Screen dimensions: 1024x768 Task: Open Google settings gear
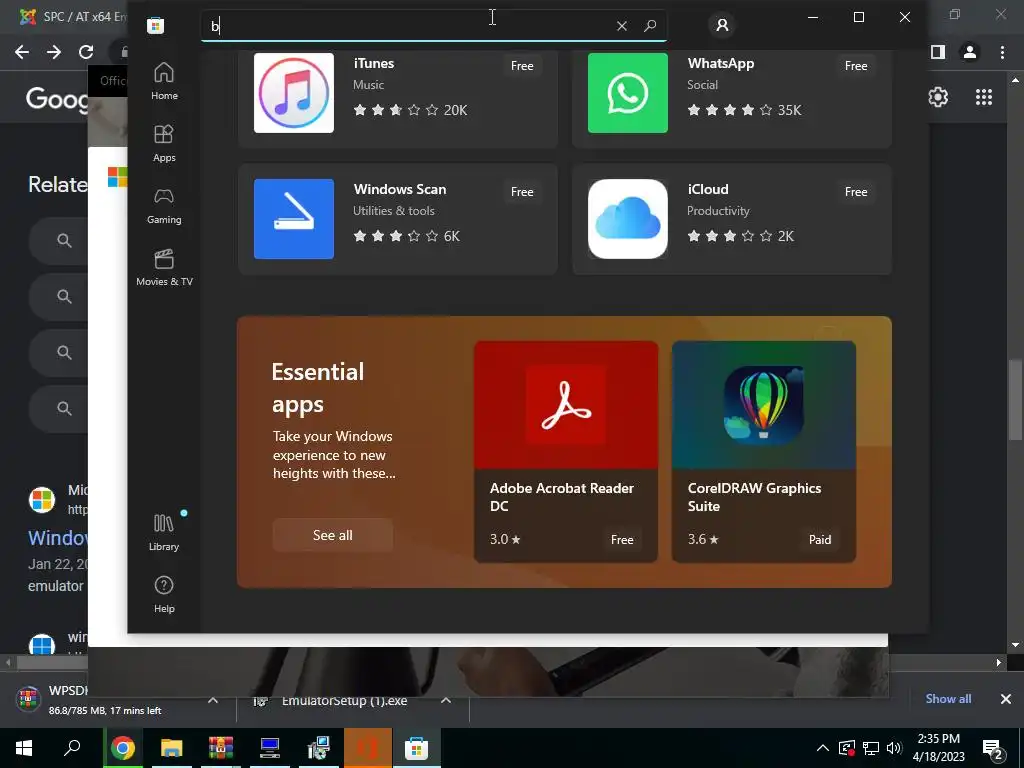point(938,97)
